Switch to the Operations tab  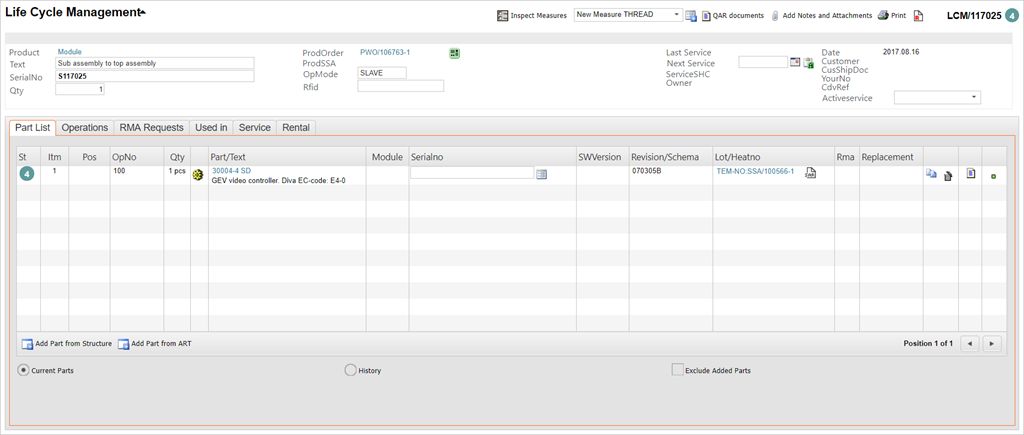[84, 128]
